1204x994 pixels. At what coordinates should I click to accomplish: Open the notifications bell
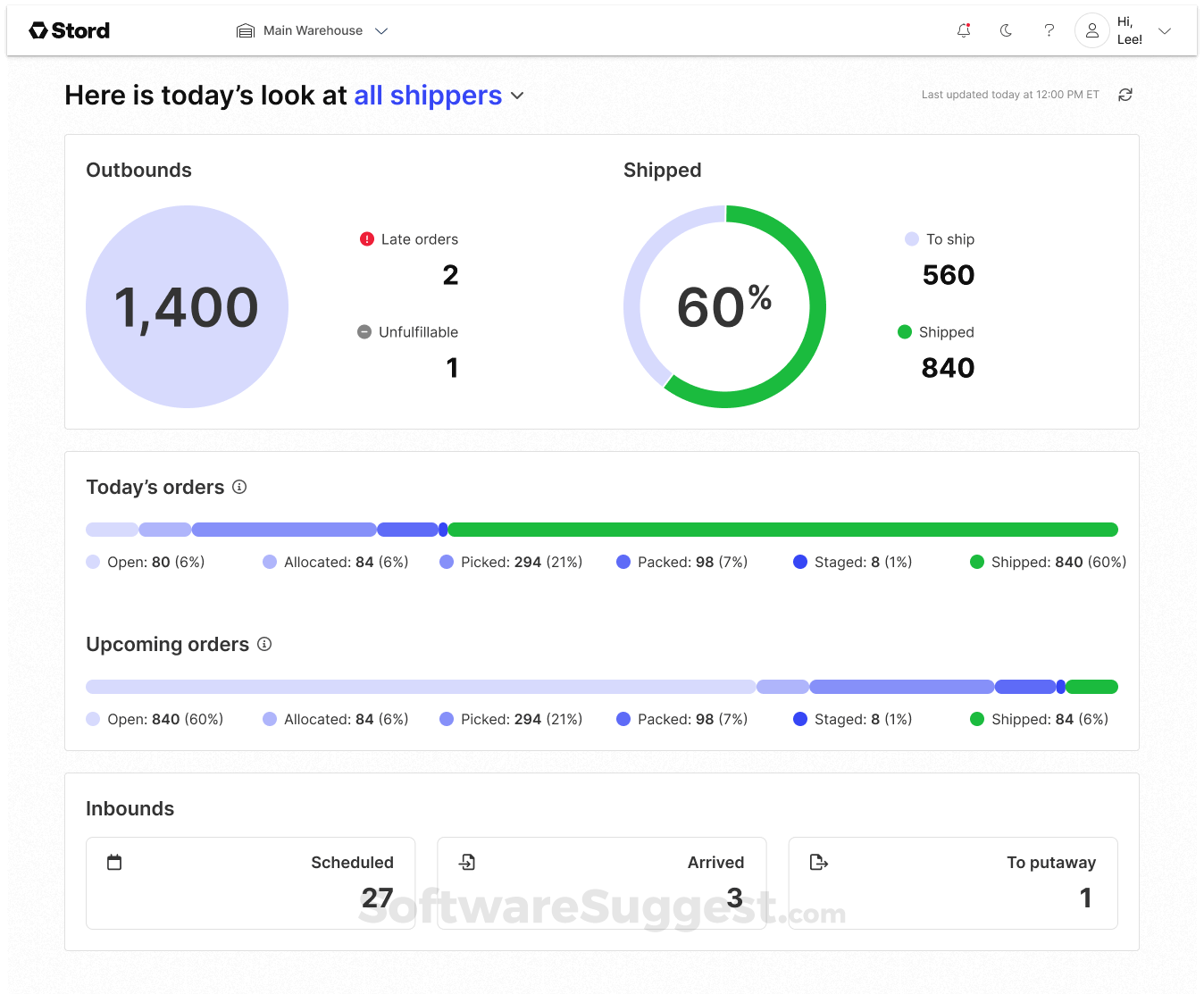click(963, 30)
